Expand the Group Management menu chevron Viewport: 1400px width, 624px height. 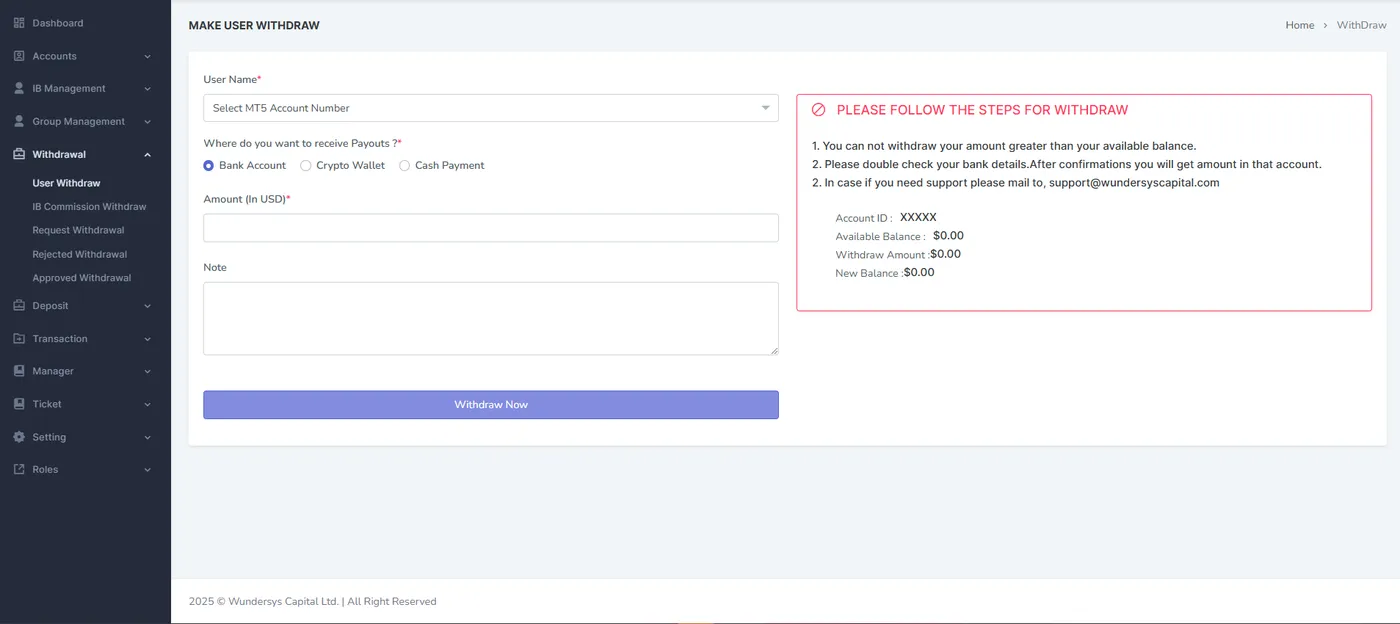coord(148,122)
